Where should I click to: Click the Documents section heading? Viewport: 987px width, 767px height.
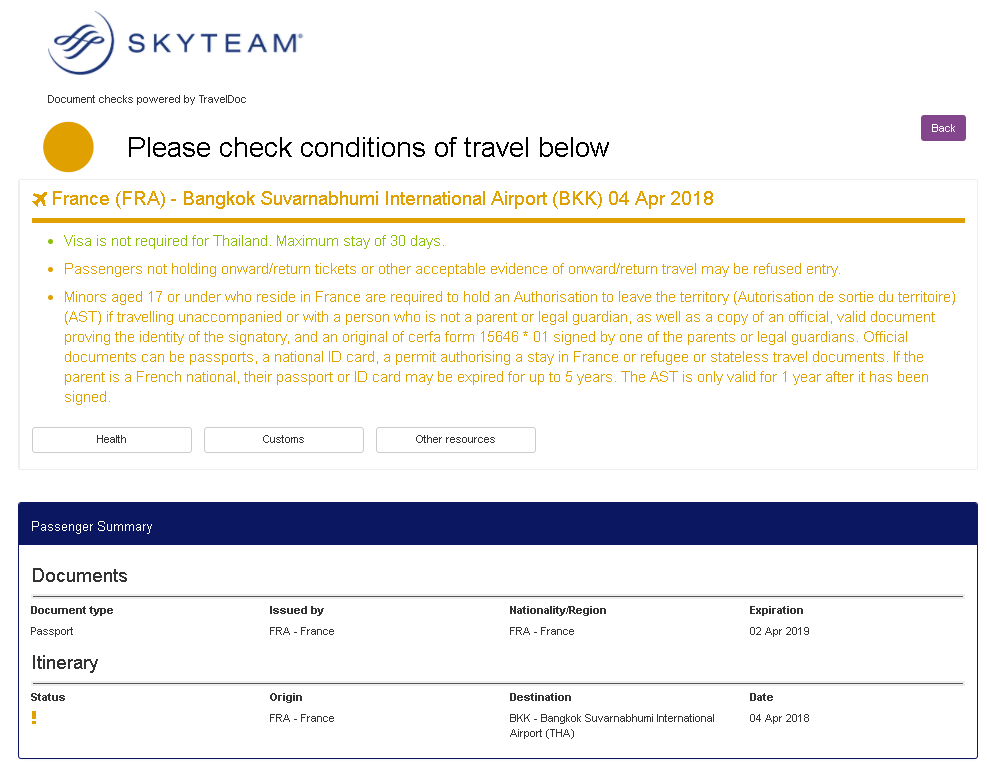pyautogui.click(x=79, y=576)
